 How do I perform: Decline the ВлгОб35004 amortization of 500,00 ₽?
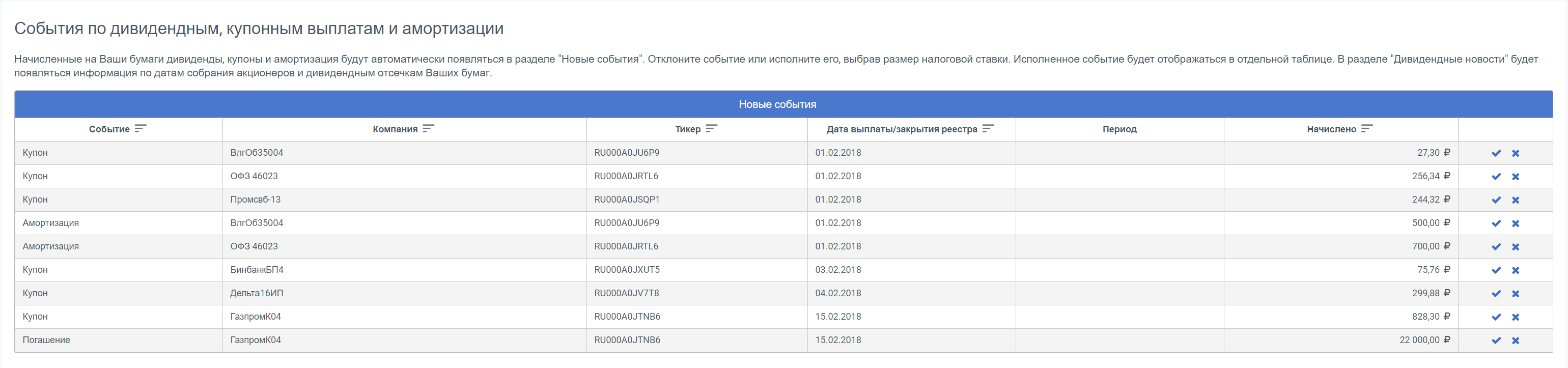(x=1515, y=224)
